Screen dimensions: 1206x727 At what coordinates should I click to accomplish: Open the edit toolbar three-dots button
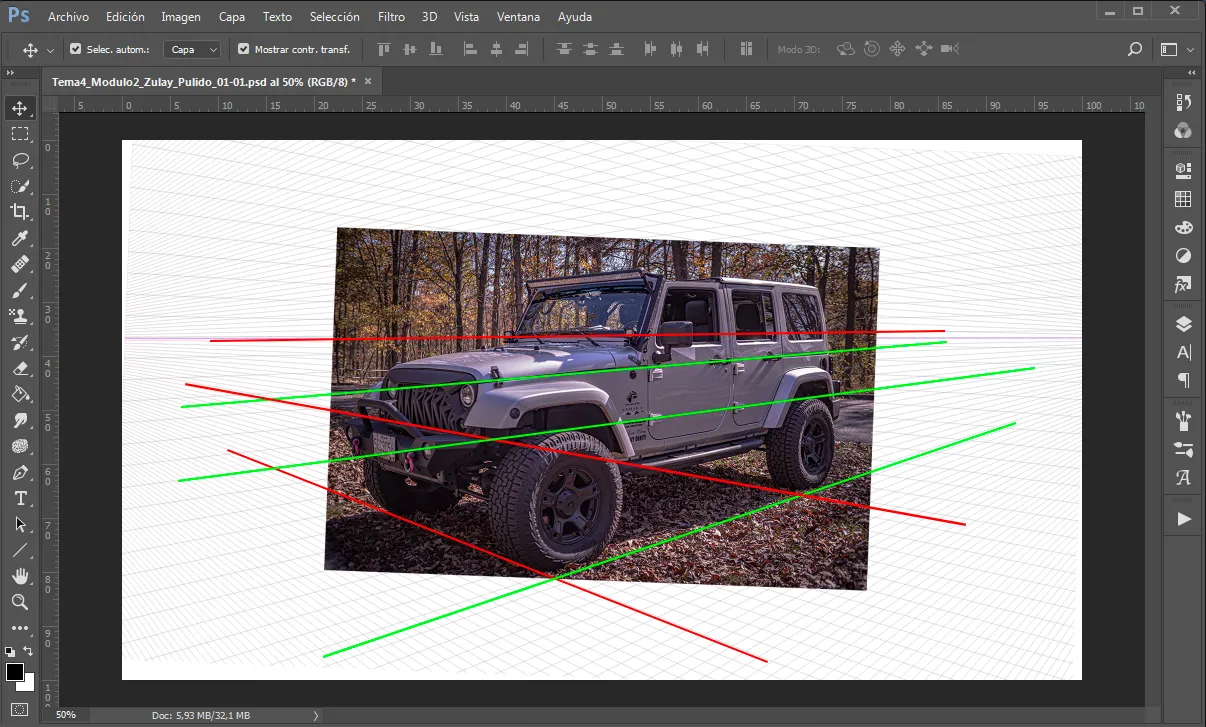[20, 628]
